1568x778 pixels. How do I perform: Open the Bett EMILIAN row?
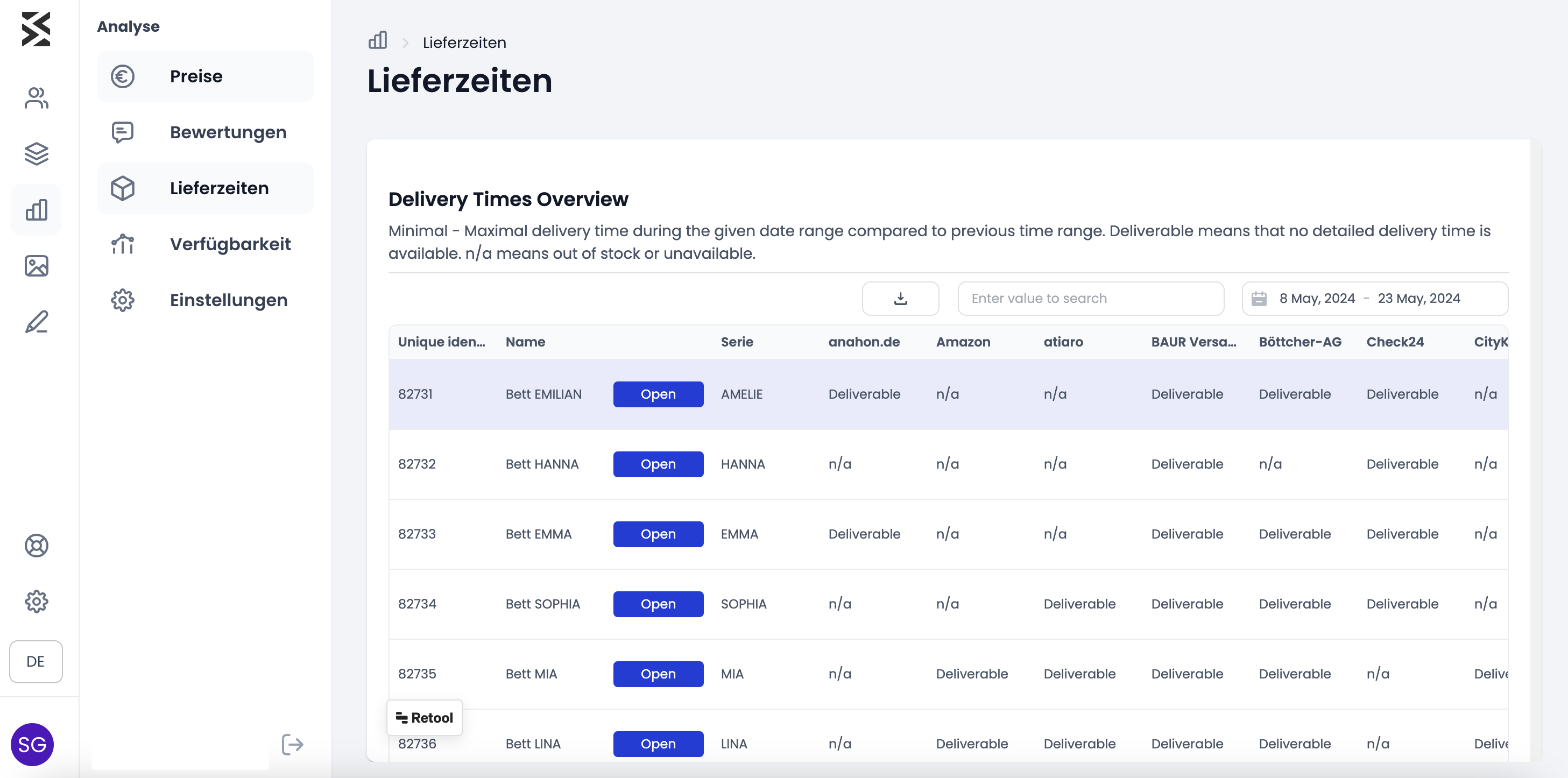point(658,394)
